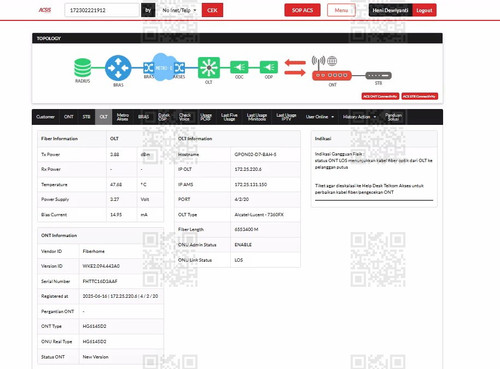Click the ODP node icon
500x369 pixels.
point(269,68)
